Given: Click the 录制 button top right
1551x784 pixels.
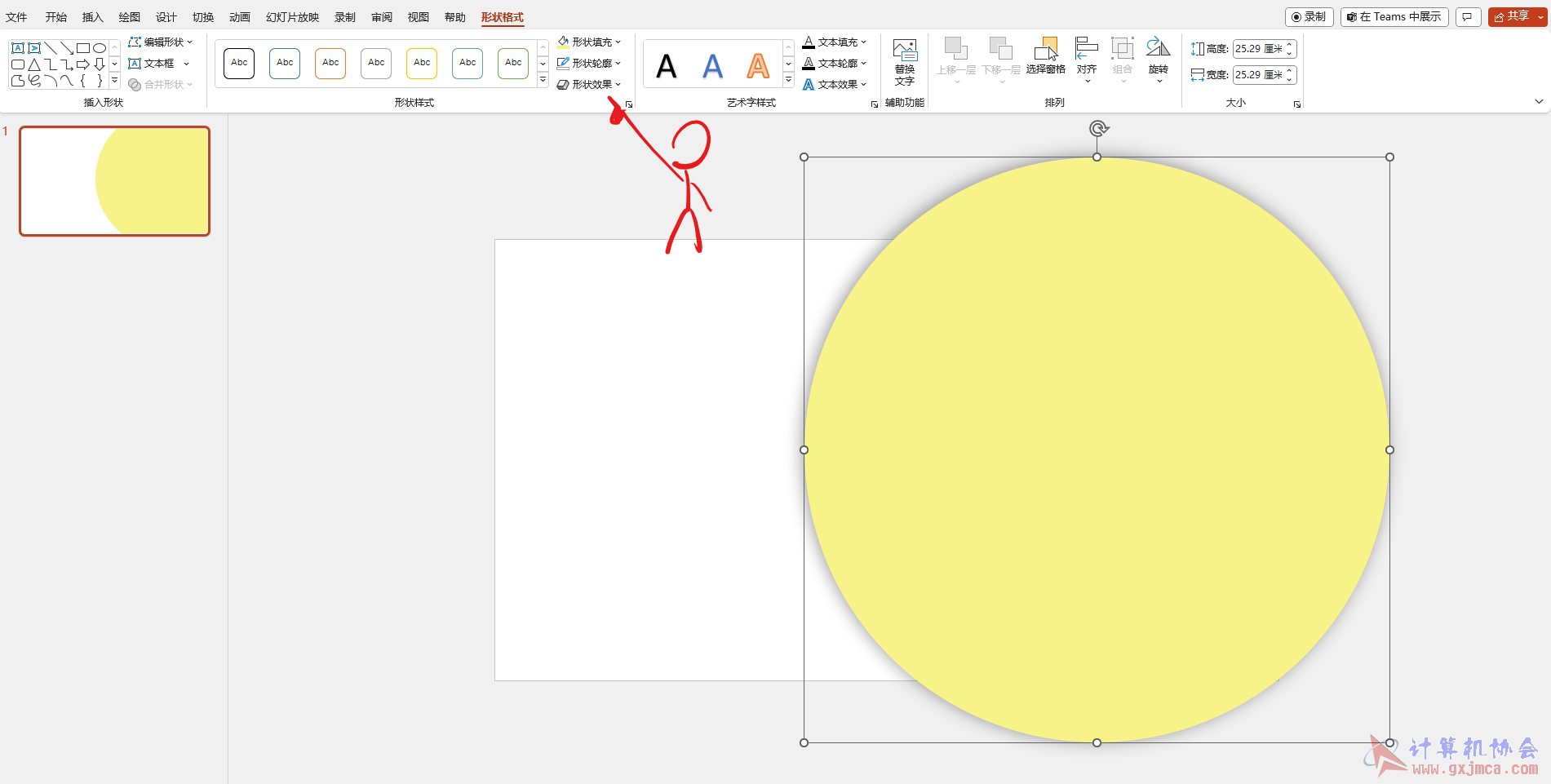Looking at the screenshot, I should tap(1309, 17).
